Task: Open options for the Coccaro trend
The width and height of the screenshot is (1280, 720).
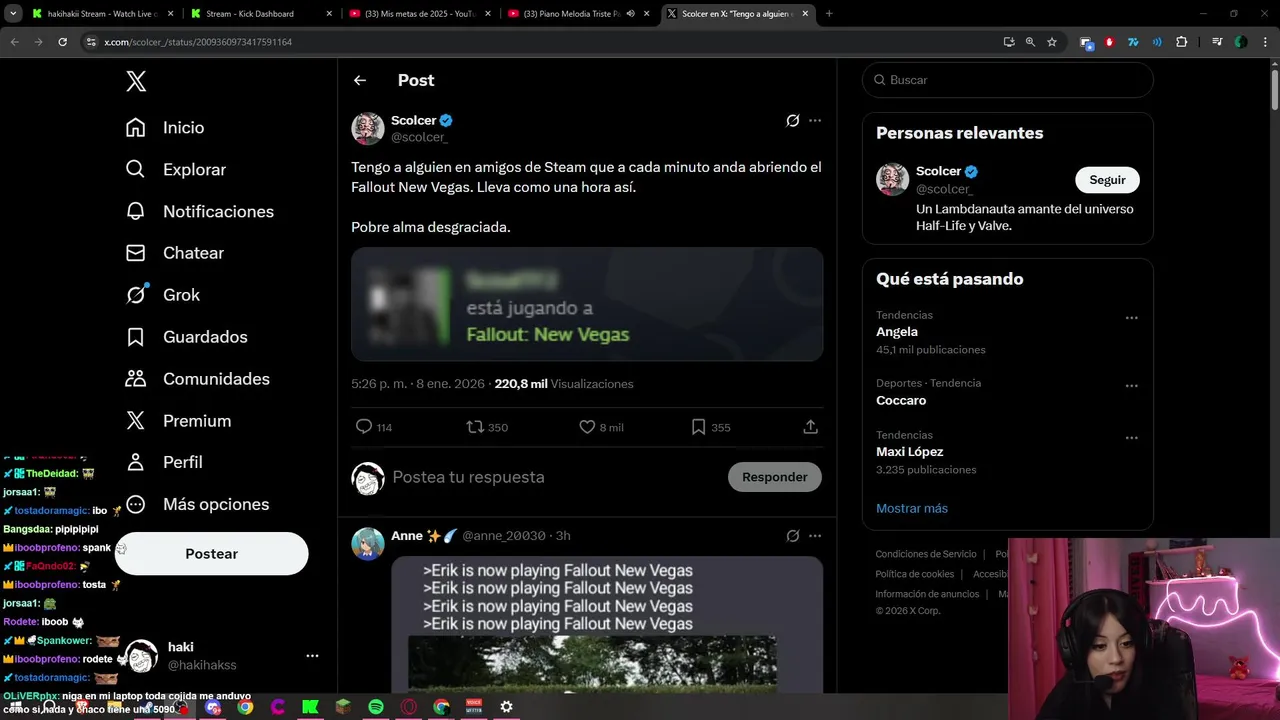Action: (x=1131, y=386)
